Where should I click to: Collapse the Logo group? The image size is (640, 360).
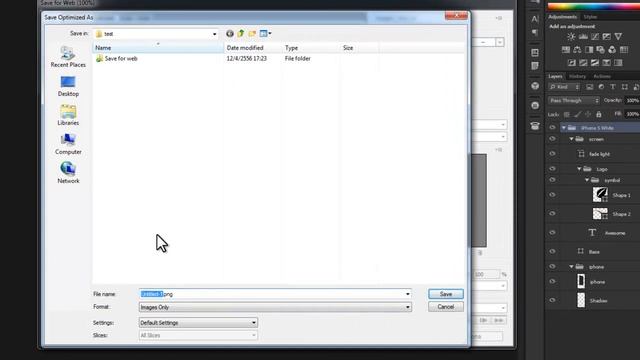coord(579,169)
